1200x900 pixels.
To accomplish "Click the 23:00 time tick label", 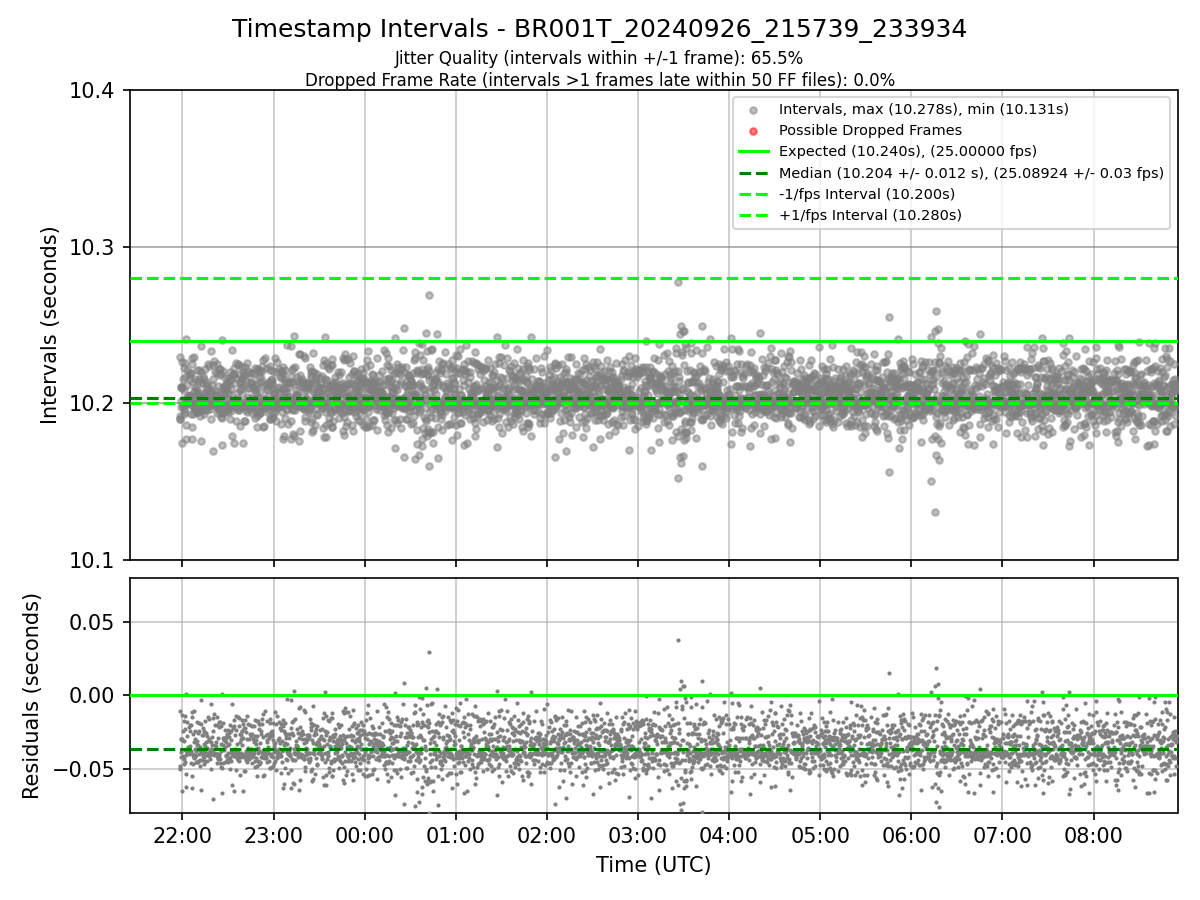I will tap(273, 834).
